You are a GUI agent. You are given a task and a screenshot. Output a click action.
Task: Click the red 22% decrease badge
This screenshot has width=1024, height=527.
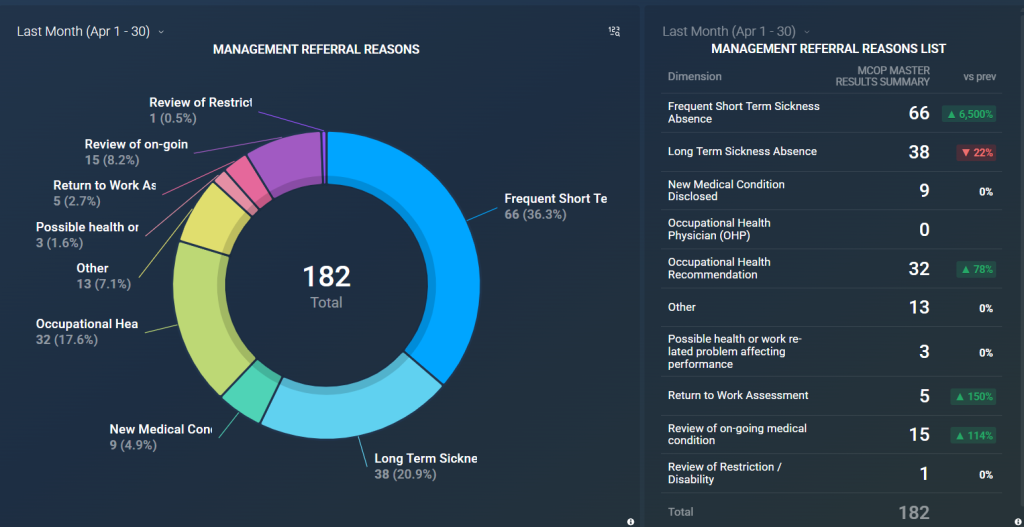pos(976,153)
